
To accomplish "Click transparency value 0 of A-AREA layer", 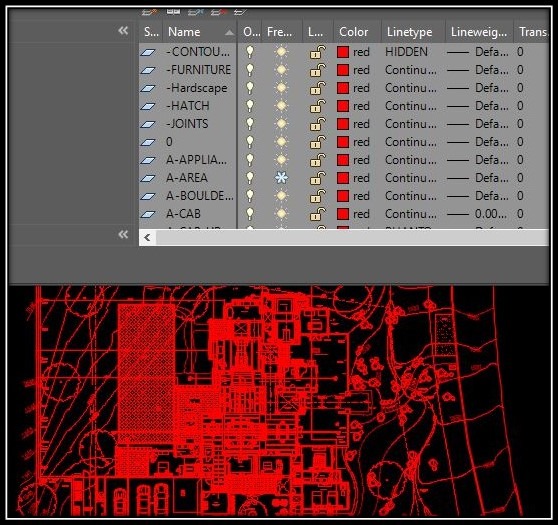I will pyautogui.click(x=520, y=178).
